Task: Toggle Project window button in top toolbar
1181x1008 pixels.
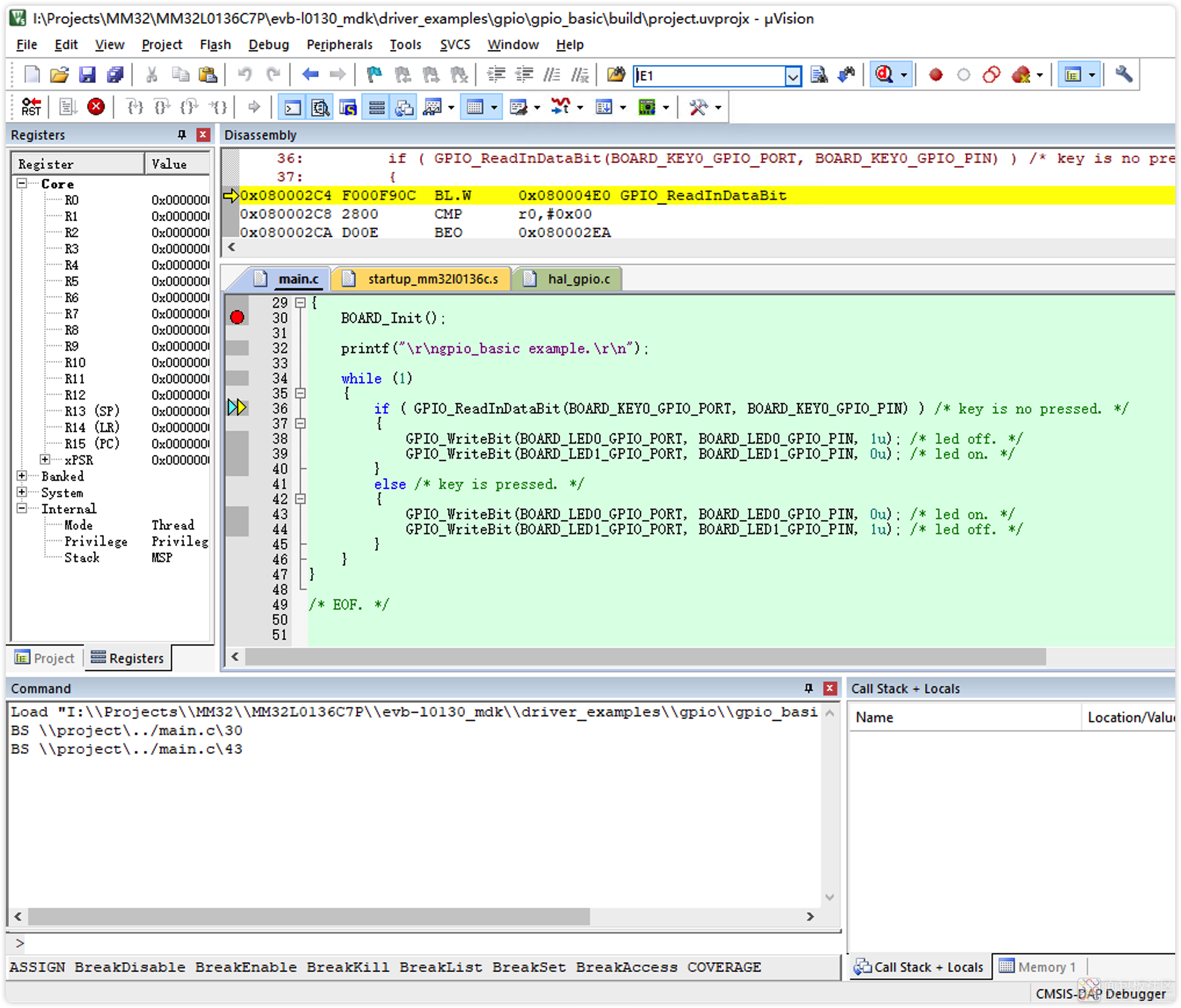Action: (x=1072, y=75)
